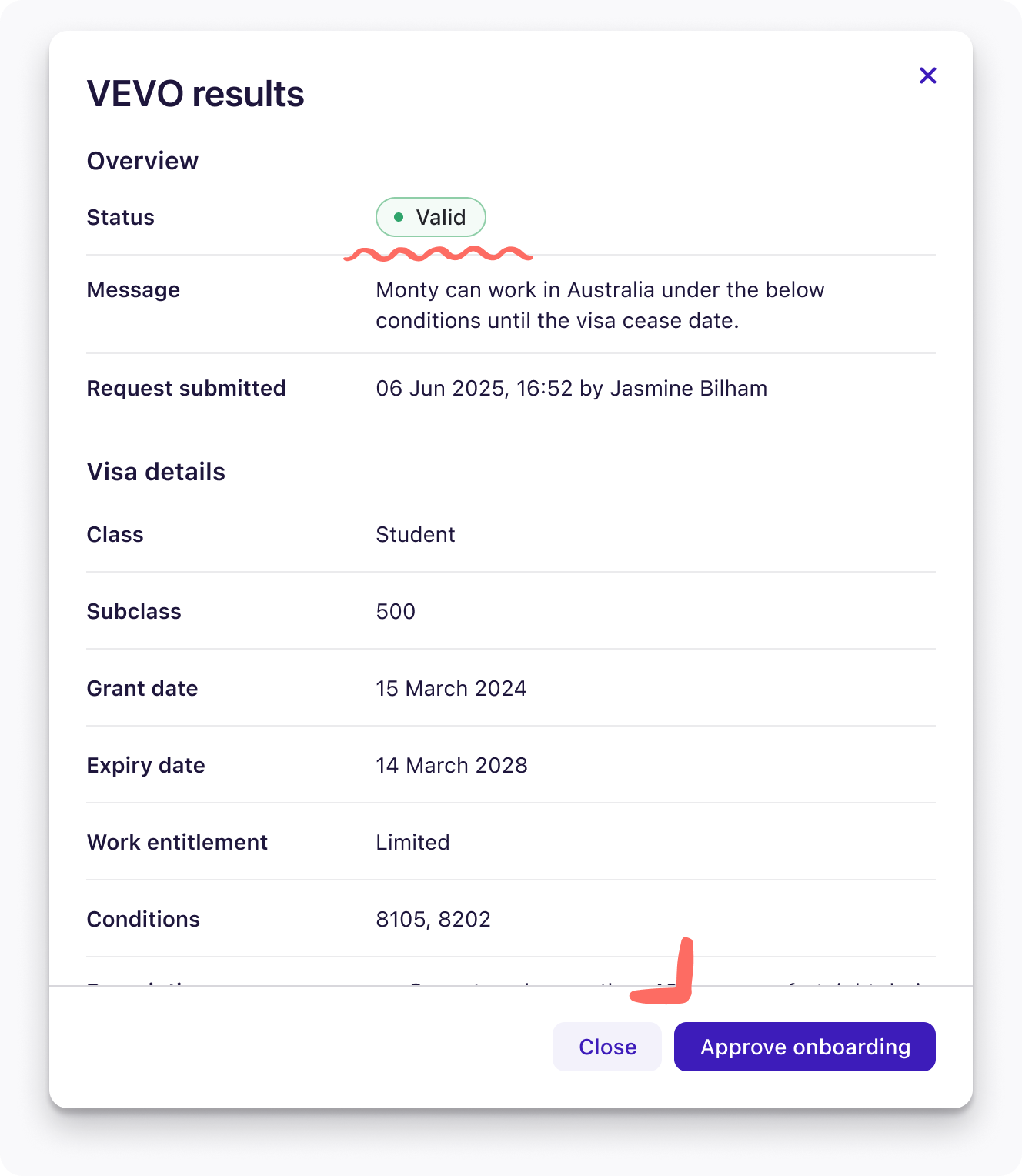The width and height of the screenshot is (1022, 1176).
Task: Click the Expiry date 14 March 2028
Action: [x=451, y=765]
